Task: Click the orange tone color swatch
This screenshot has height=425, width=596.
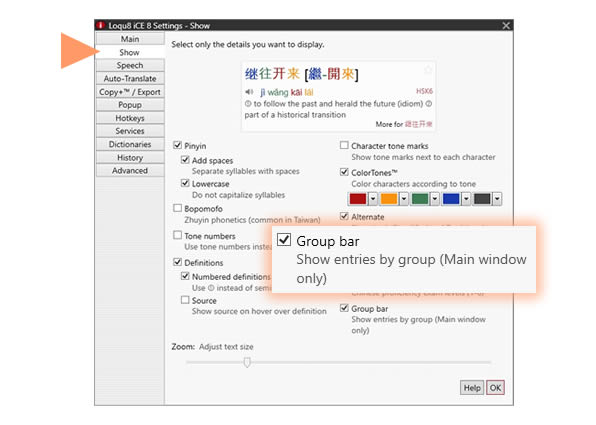Action: click(x=389, y=198)
